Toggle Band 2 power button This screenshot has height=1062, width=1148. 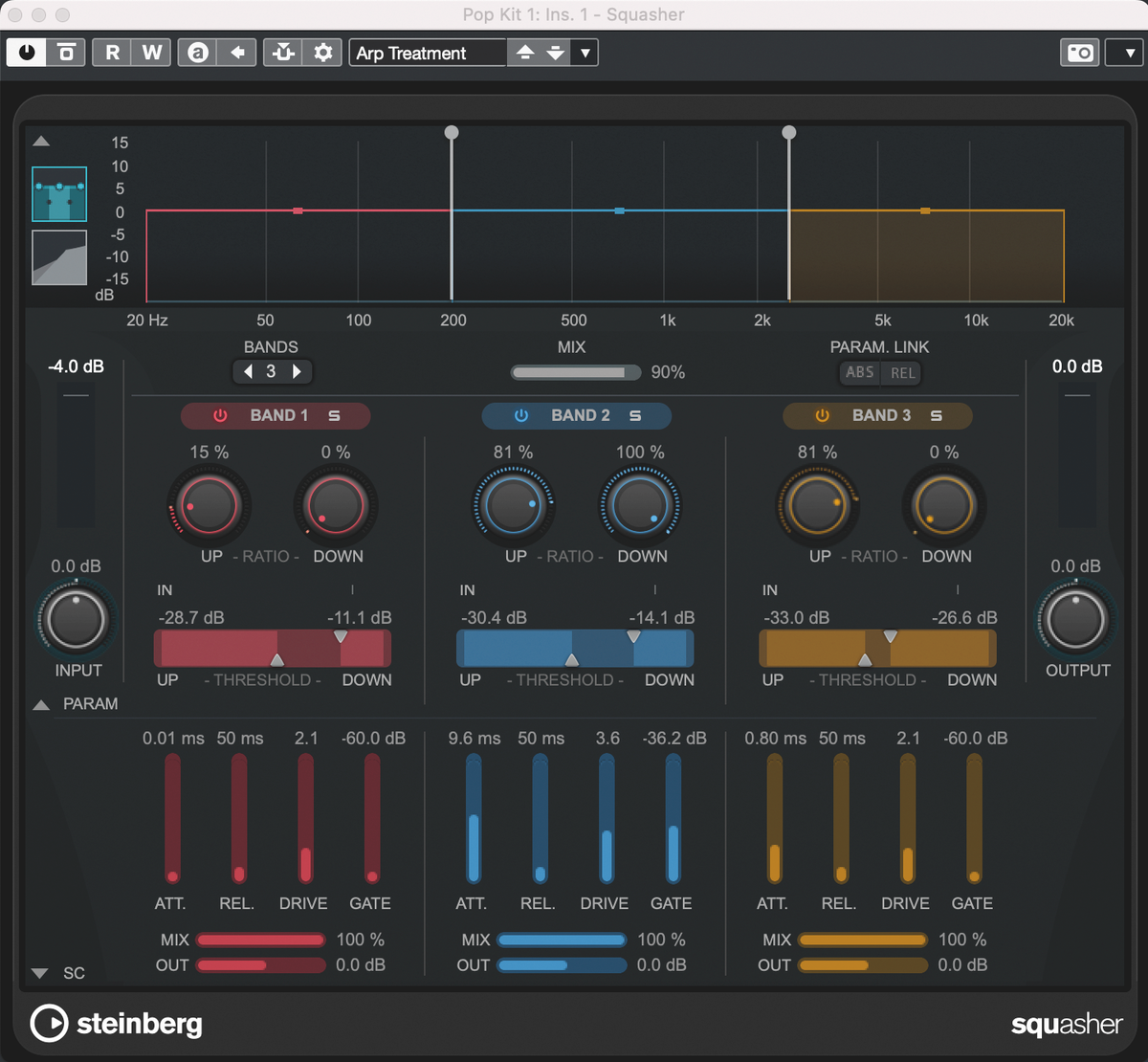coord(521,415)
